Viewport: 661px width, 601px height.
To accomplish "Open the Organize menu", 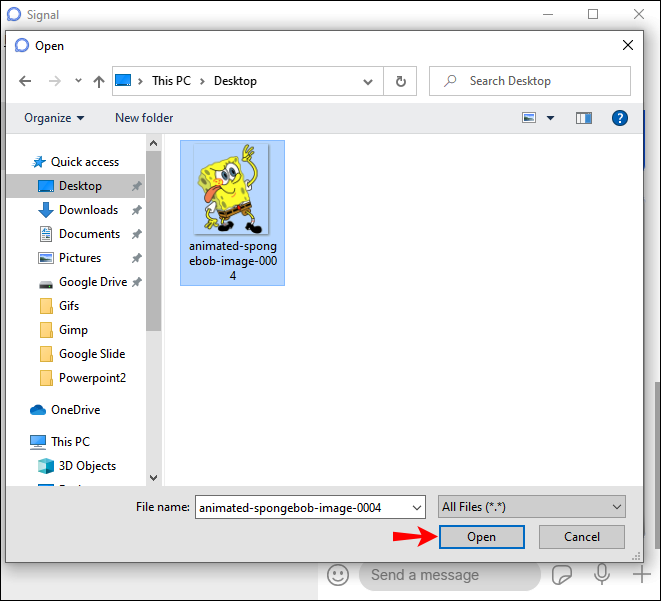I will (54, 118).
